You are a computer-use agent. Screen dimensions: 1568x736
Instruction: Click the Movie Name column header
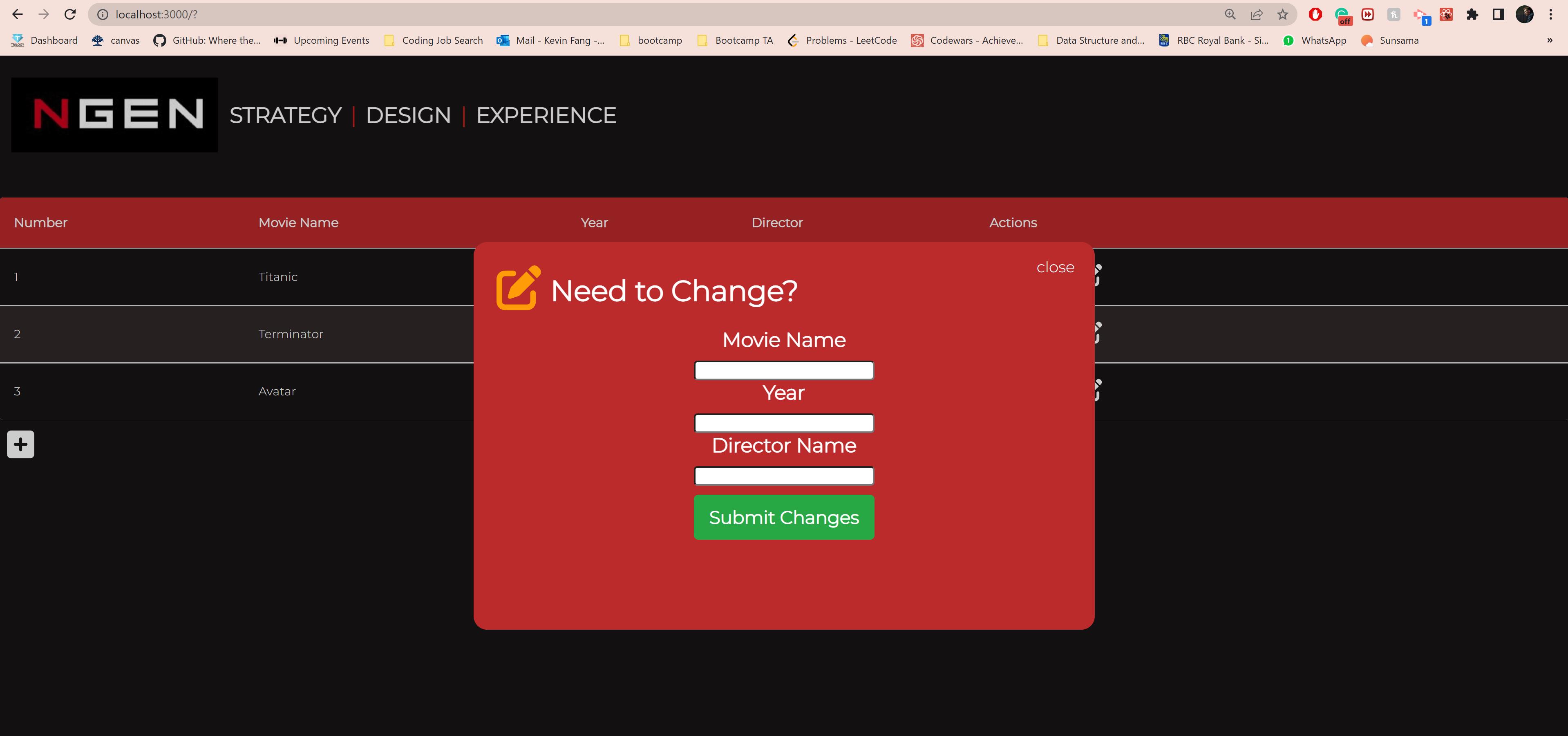[298, 222]
